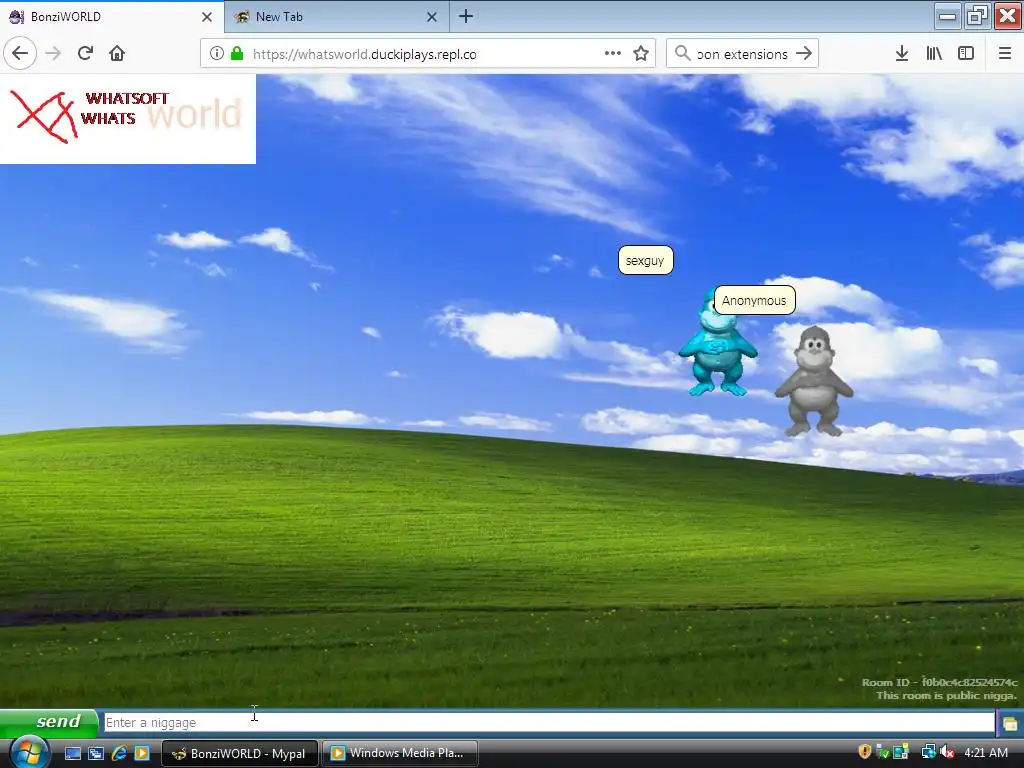Close the New Tab tab

click(x=432, y=17)
